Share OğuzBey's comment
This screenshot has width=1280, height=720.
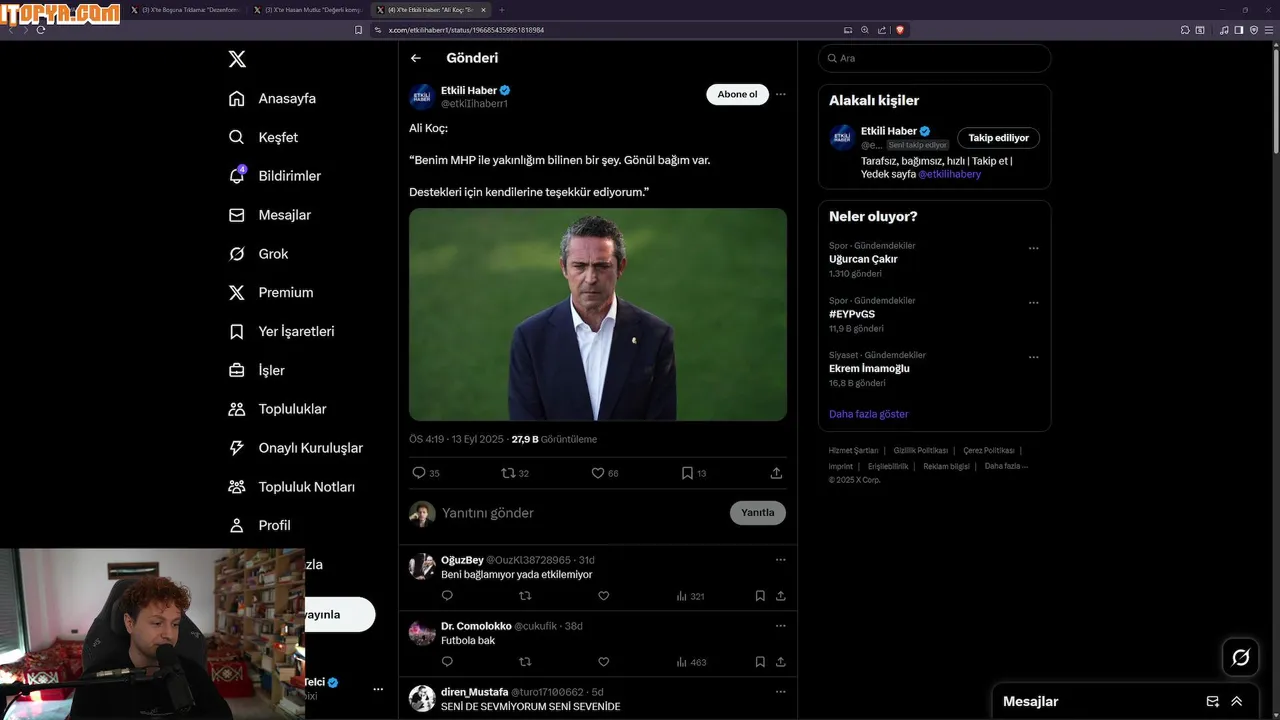780,596
